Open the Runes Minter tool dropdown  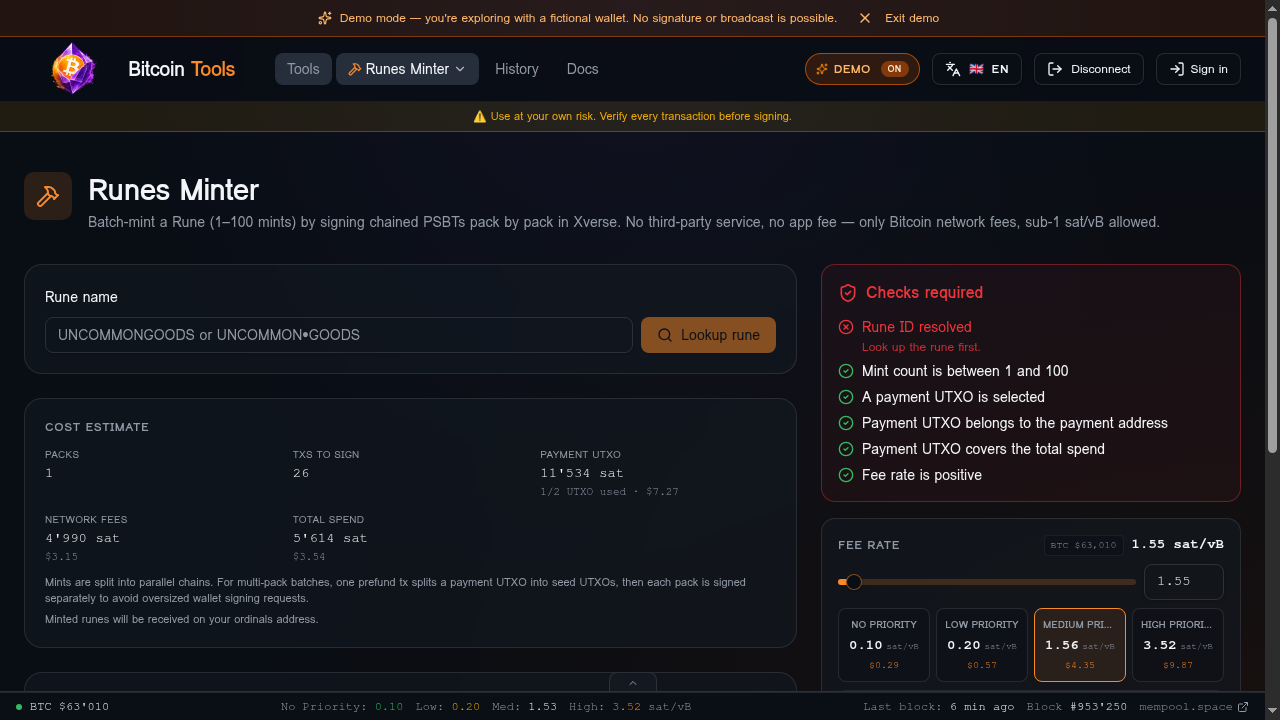click(x=407, y=69)
